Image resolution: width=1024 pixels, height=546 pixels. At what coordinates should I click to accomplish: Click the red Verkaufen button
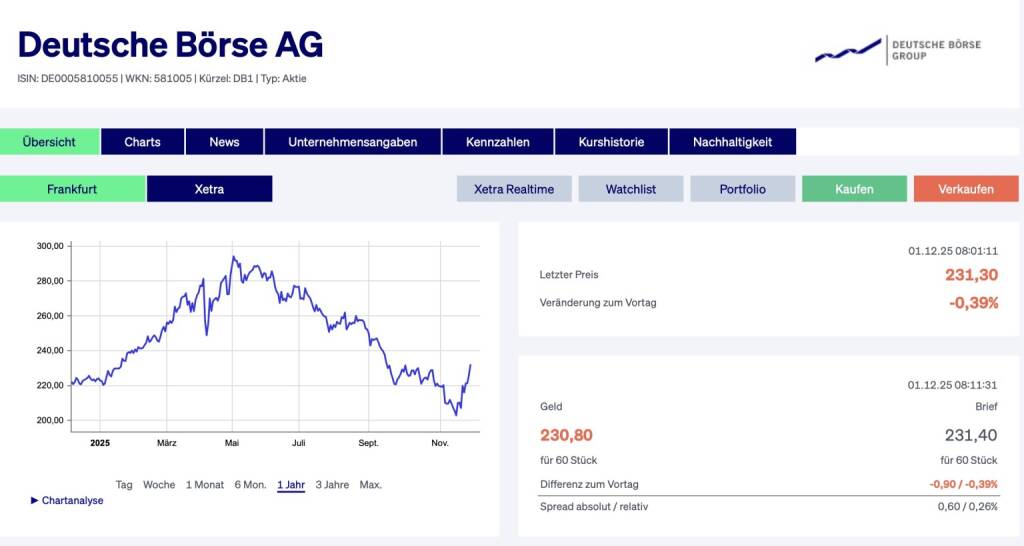(x=965, y=189)
